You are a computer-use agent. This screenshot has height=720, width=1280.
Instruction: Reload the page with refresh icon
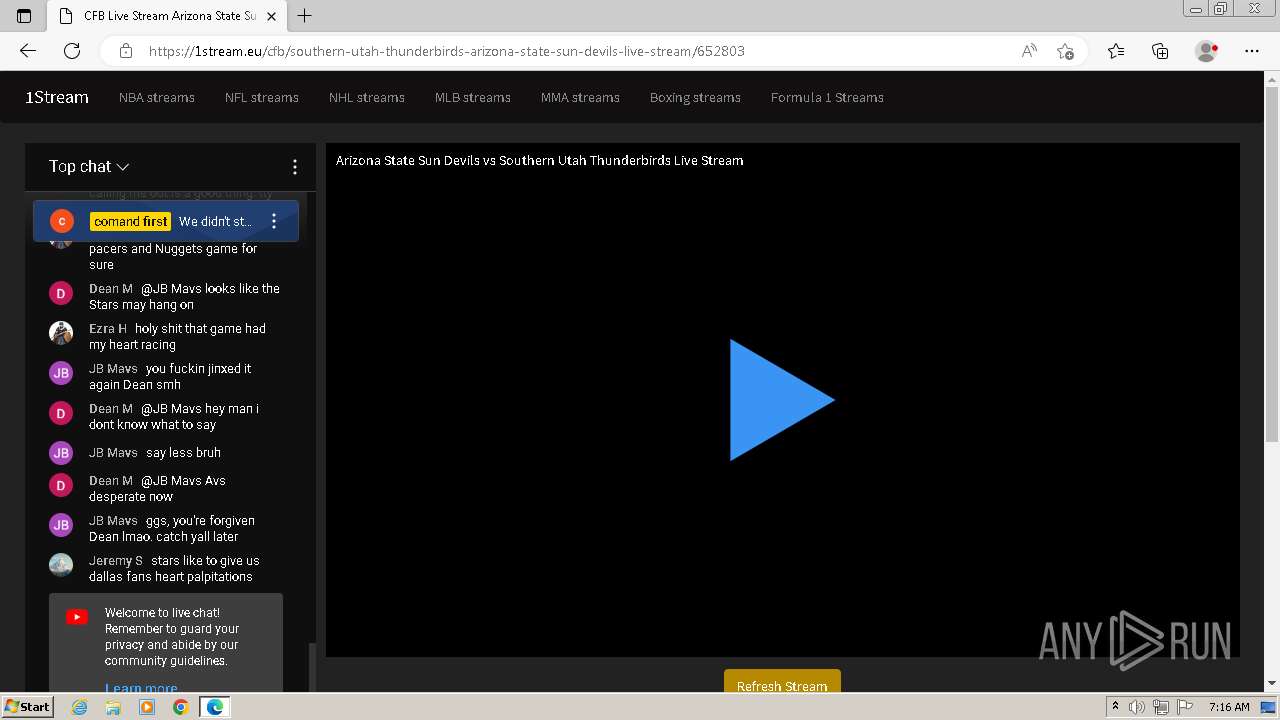[72, 51]
